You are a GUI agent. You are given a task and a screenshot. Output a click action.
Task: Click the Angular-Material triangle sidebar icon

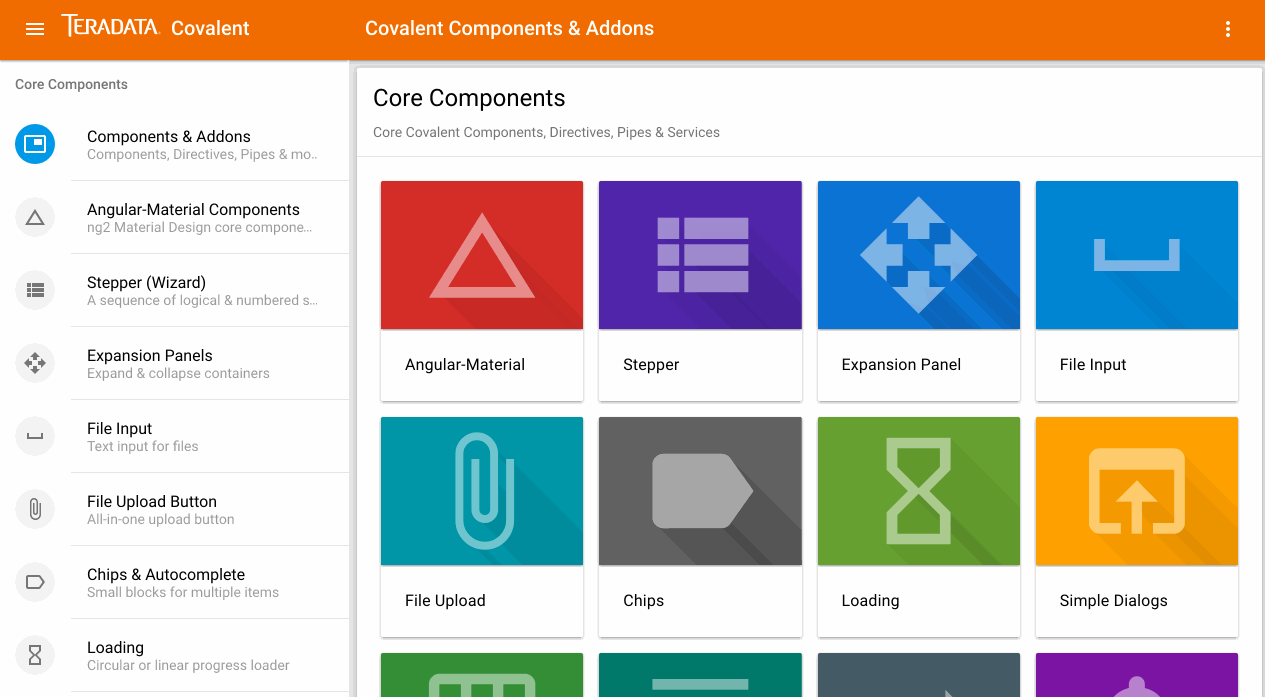tap(35, 217)
